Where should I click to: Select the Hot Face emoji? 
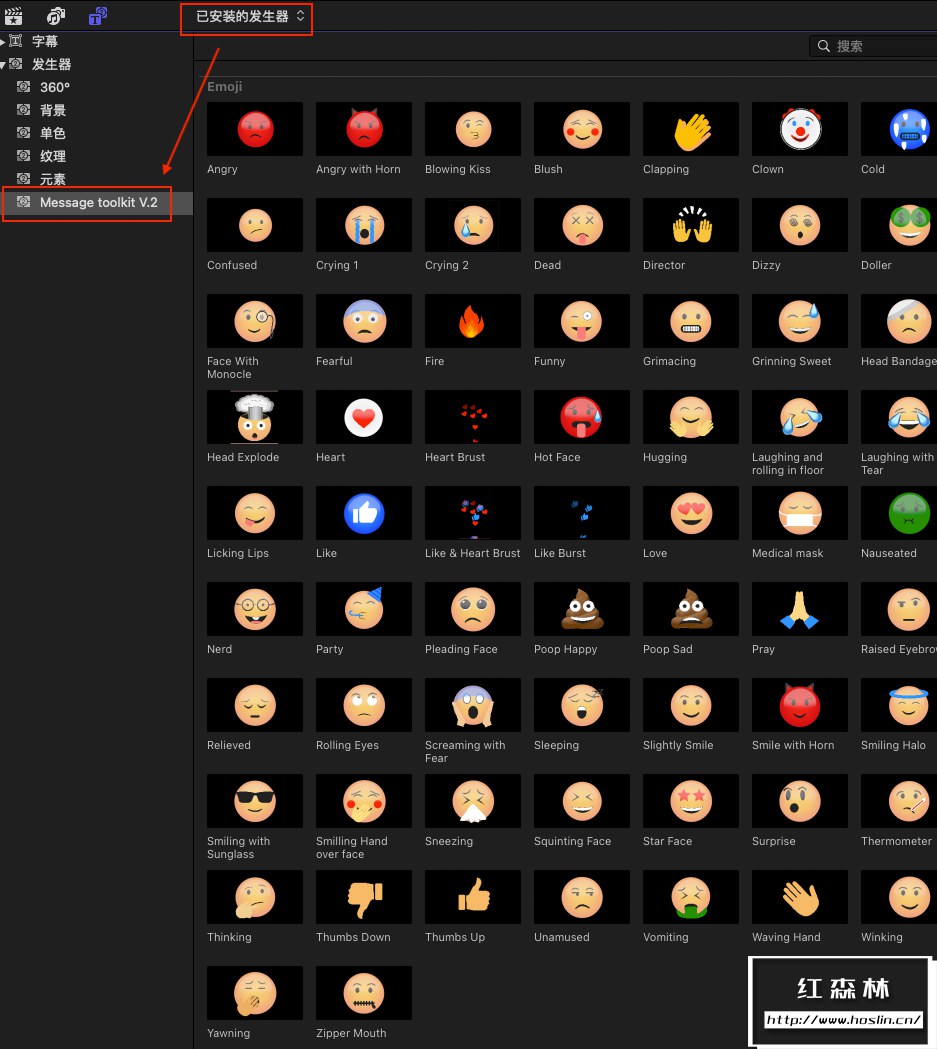(x=582, y=417)
